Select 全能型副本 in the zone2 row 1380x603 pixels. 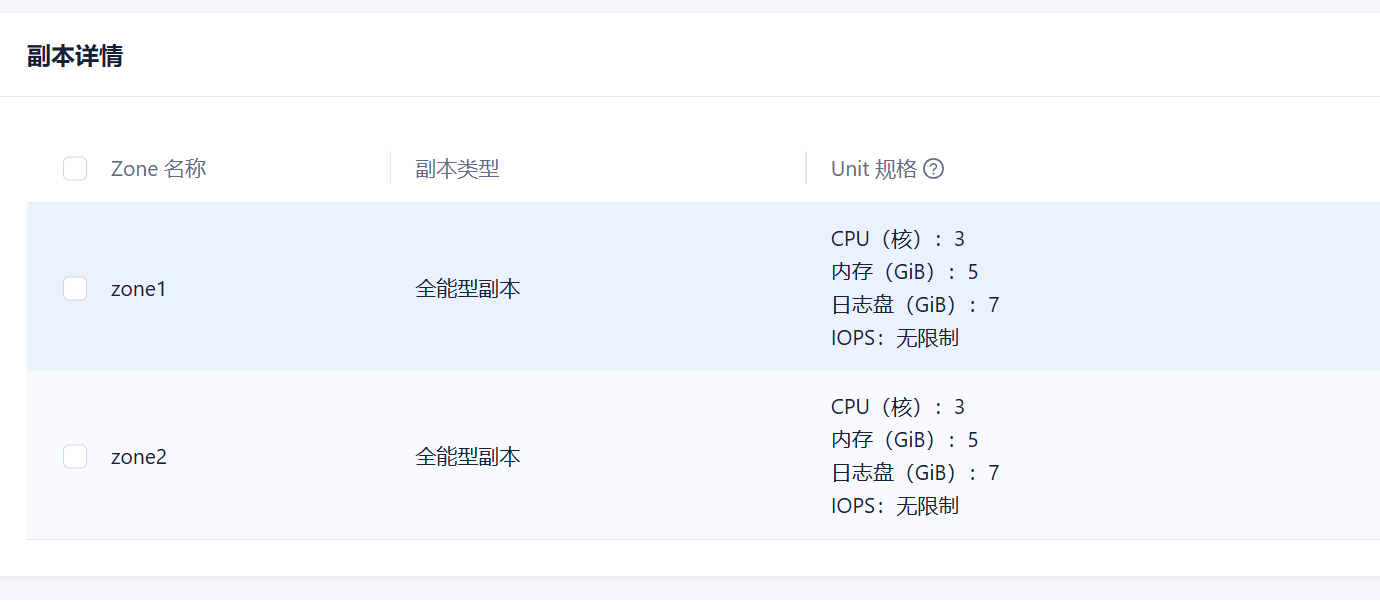468,457
